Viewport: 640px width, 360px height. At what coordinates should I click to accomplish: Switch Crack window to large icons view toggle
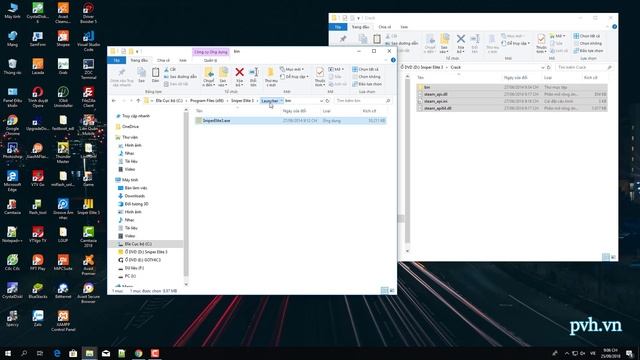pos(613,257)
